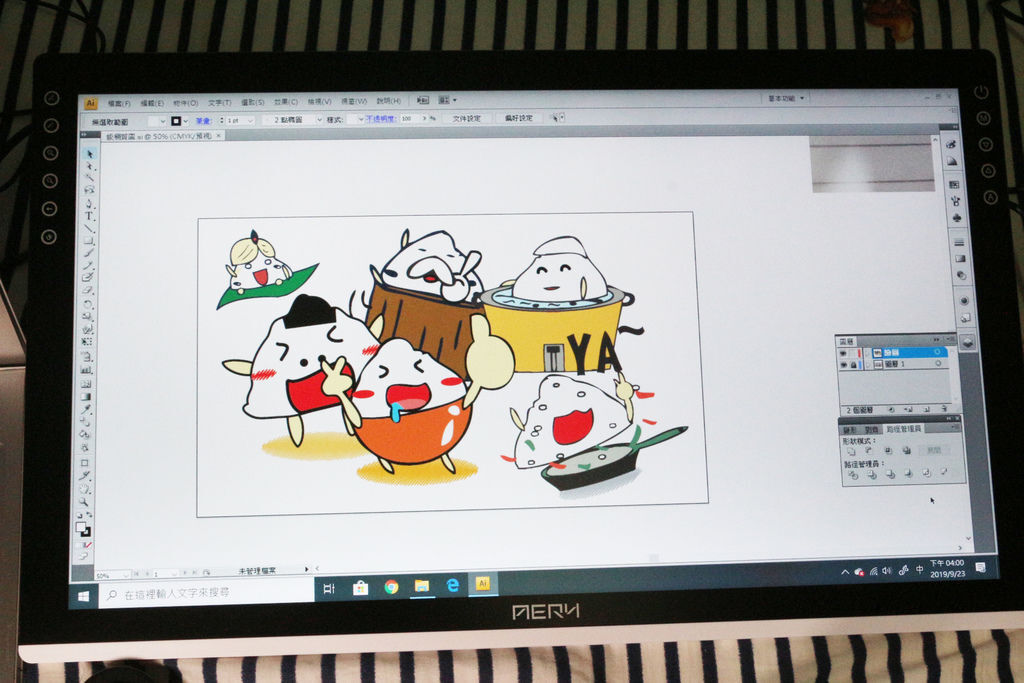Open the 效果(C) menu
This screenshot has height=683, width=1024.
pos(286,102)
